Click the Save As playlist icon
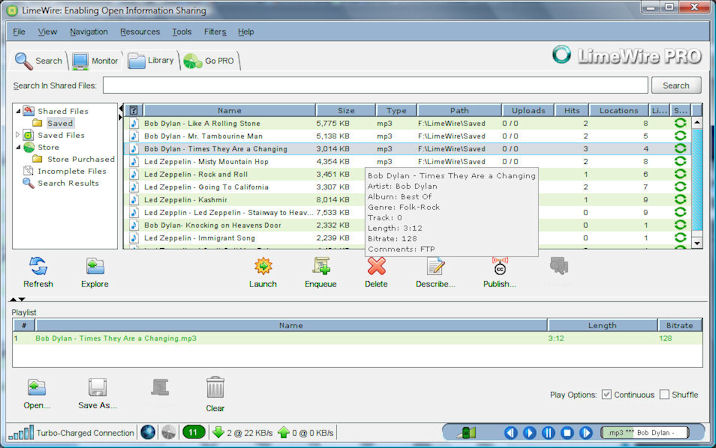 click(x=97, y=387)
